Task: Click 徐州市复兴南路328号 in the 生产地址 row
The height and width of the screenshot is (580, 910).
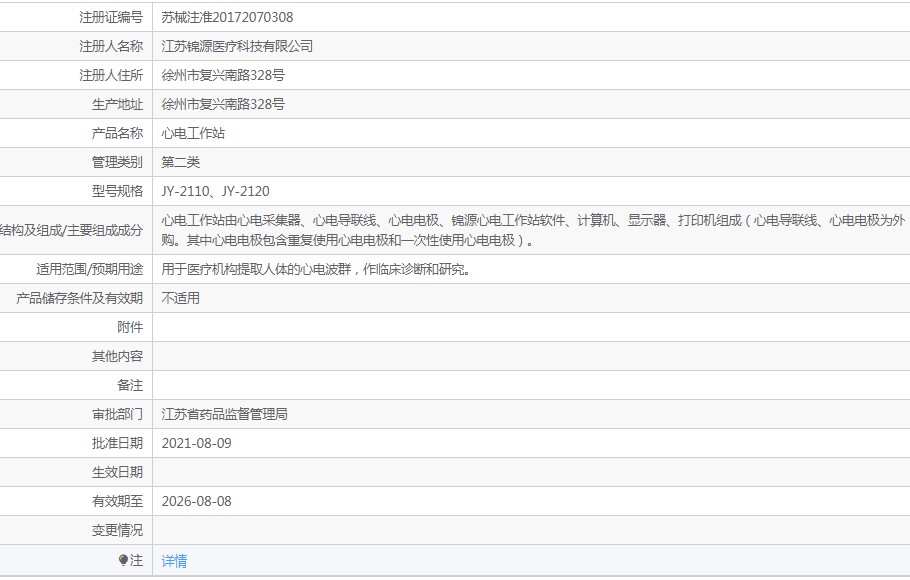Action: (x=223, y=105)
